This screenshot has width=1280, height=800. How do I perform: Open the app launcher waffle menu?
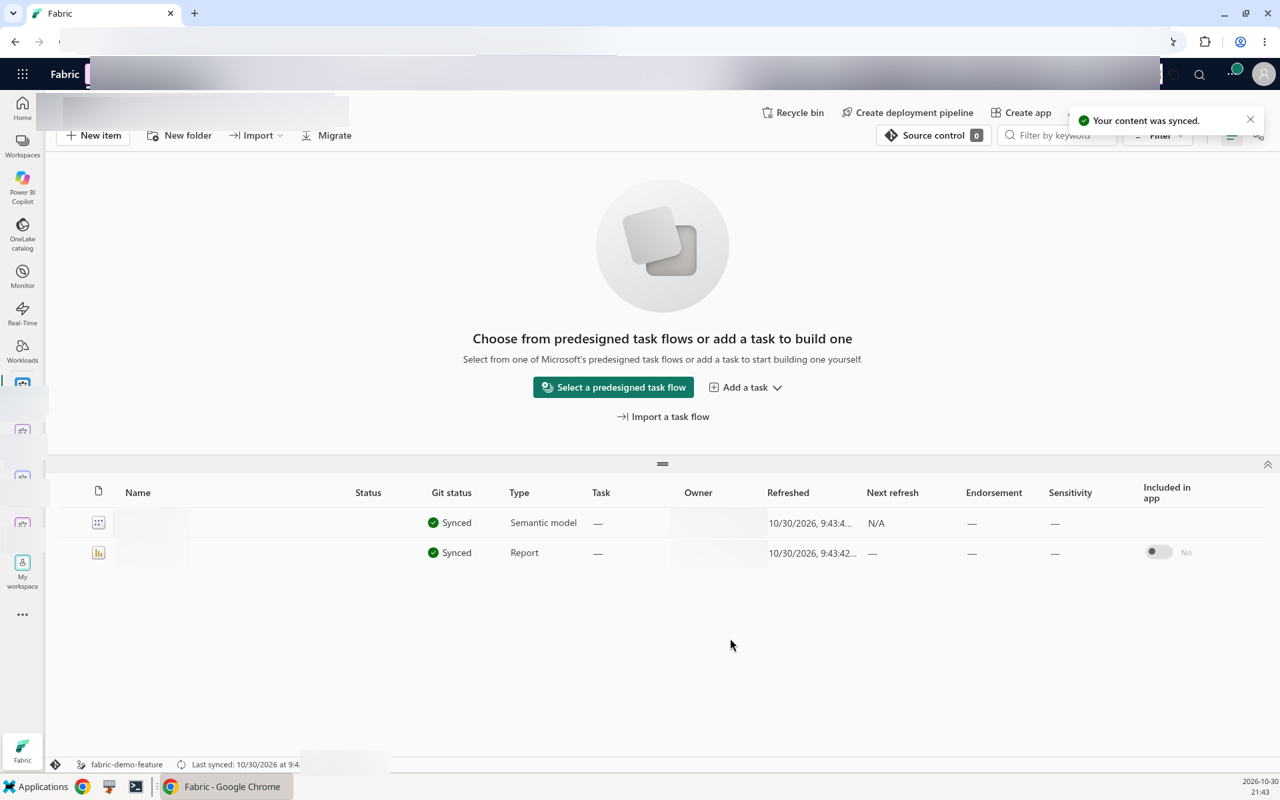click(x=22, y=74)
